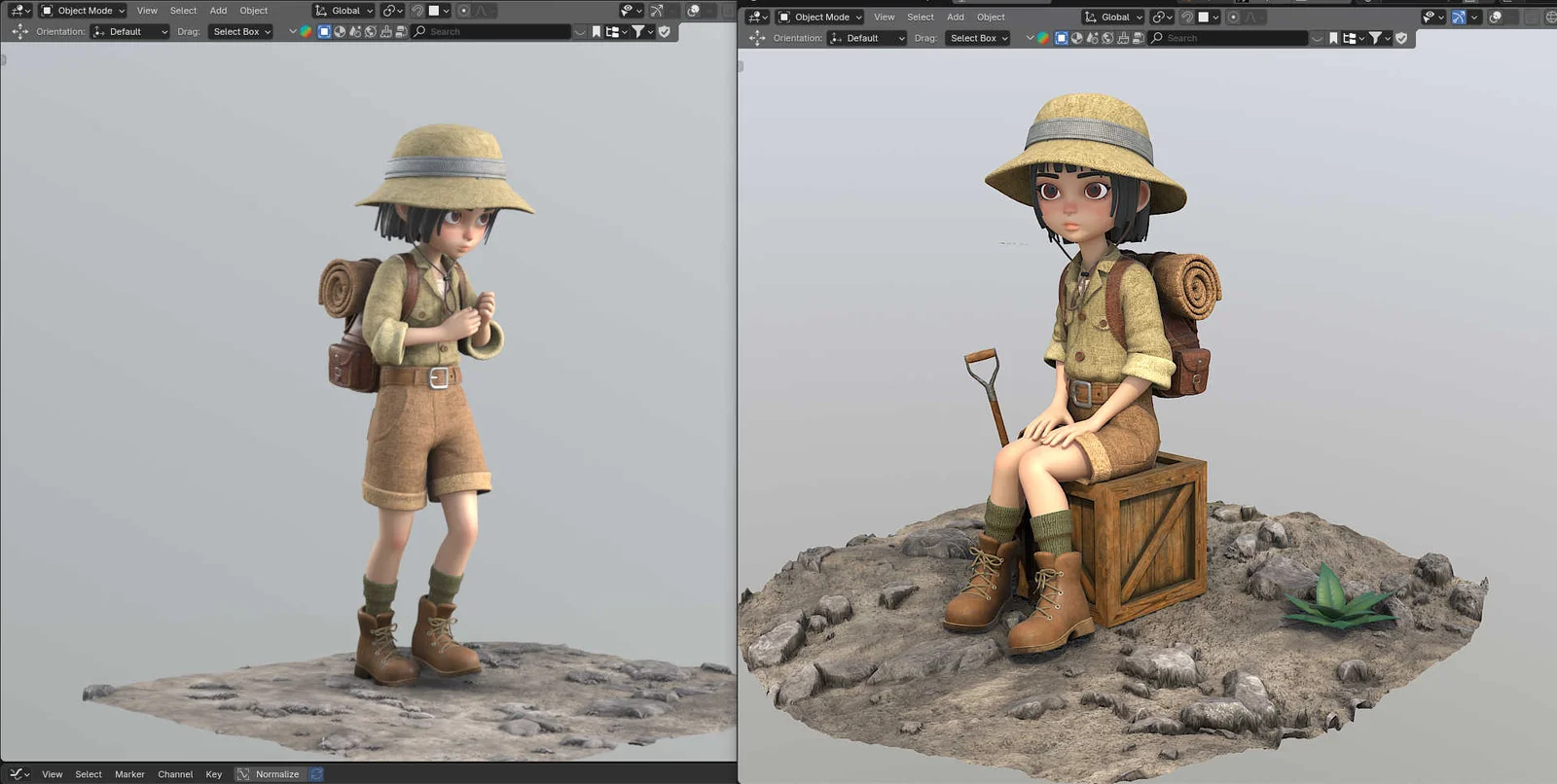The width and height of the screenshot is (1557, 784).
Task: Open editor type menu in left viewport
Action: [x=20, y=11]
